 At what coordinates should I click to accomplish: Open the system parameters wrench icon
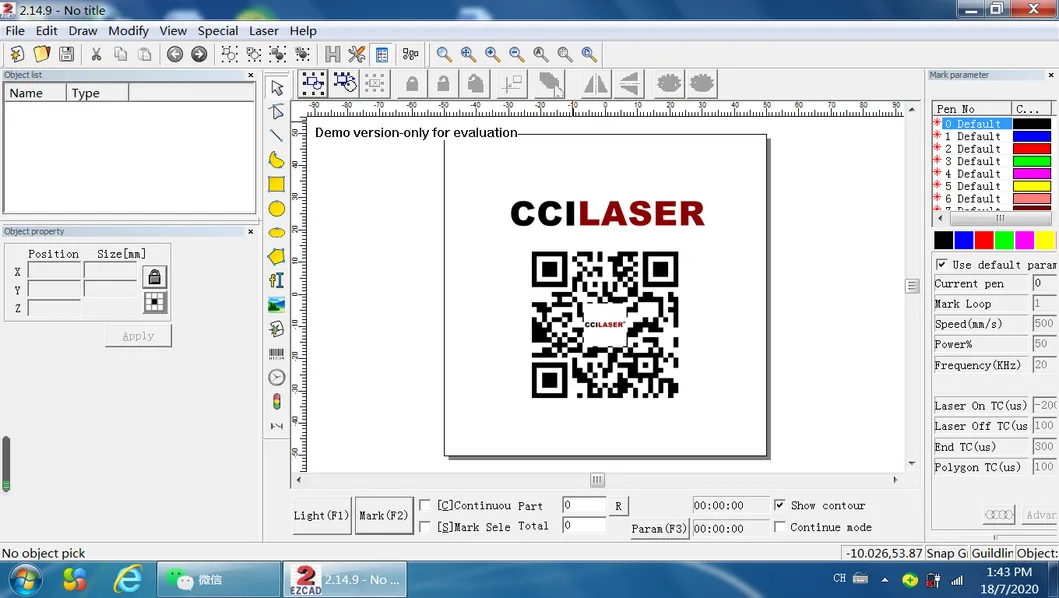click(x=356, y=54)
